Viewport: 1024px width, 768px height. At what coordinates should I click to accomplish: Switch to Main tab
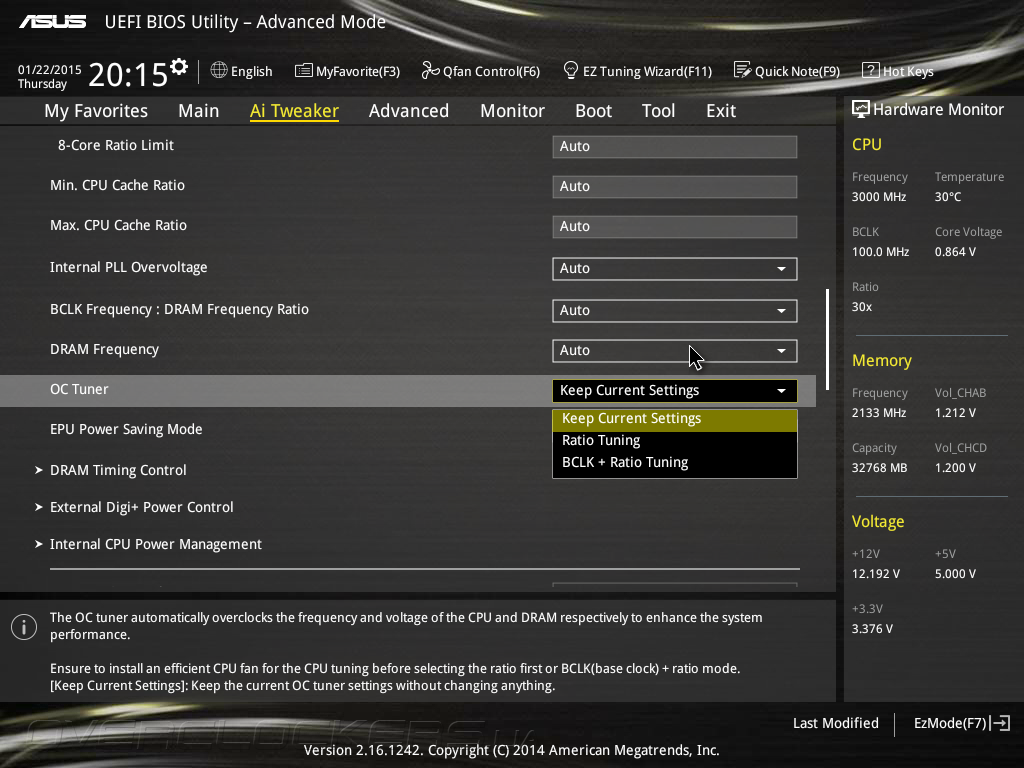199,111
